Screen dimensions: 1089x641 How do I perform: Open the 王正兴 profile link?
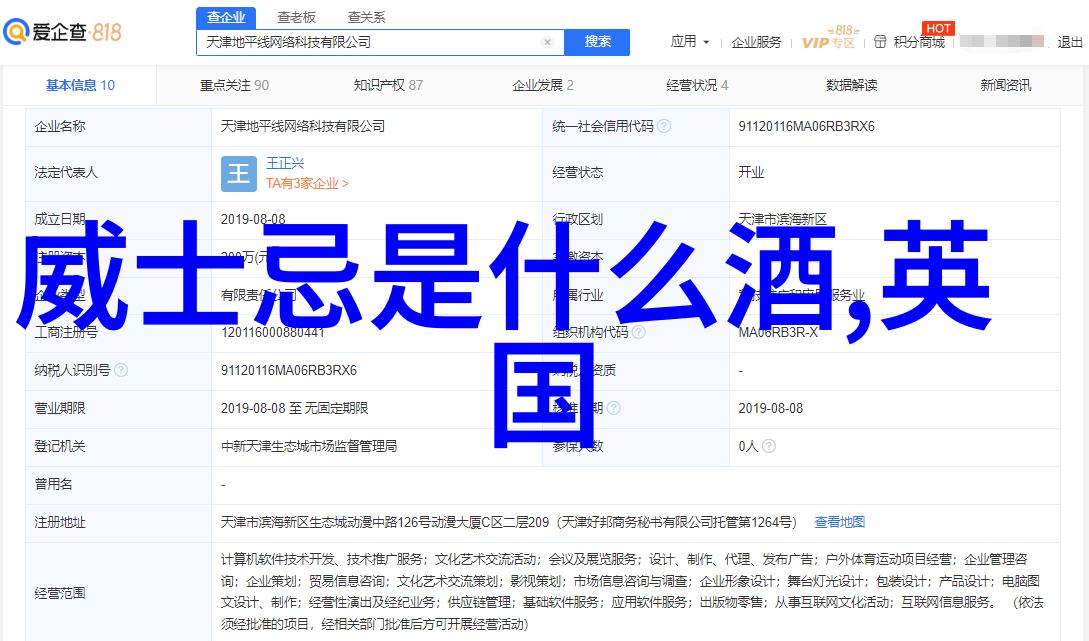[x=285, y=163]
